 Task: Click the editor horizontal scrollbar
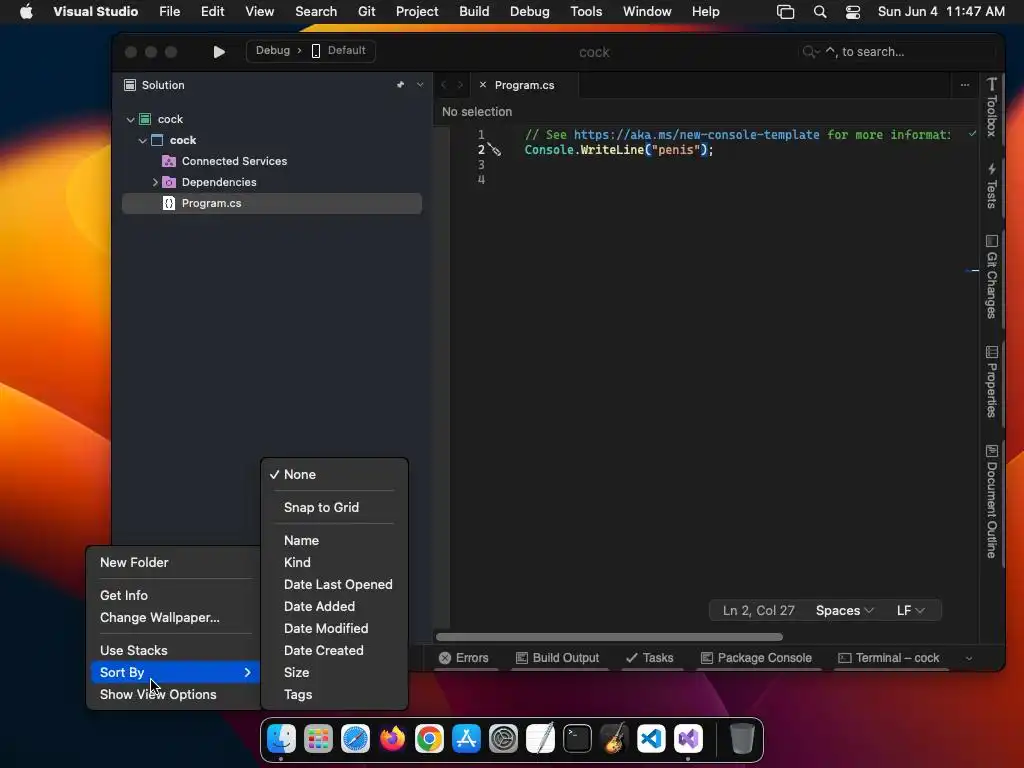tap(609, 637)
